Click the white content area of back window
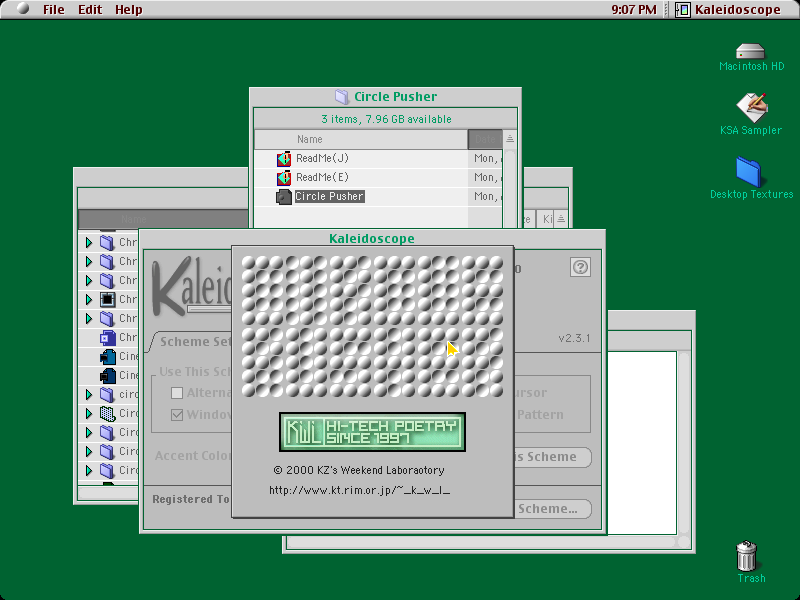Viewport: 800px width, 600px height. click(x=642, y=442)
